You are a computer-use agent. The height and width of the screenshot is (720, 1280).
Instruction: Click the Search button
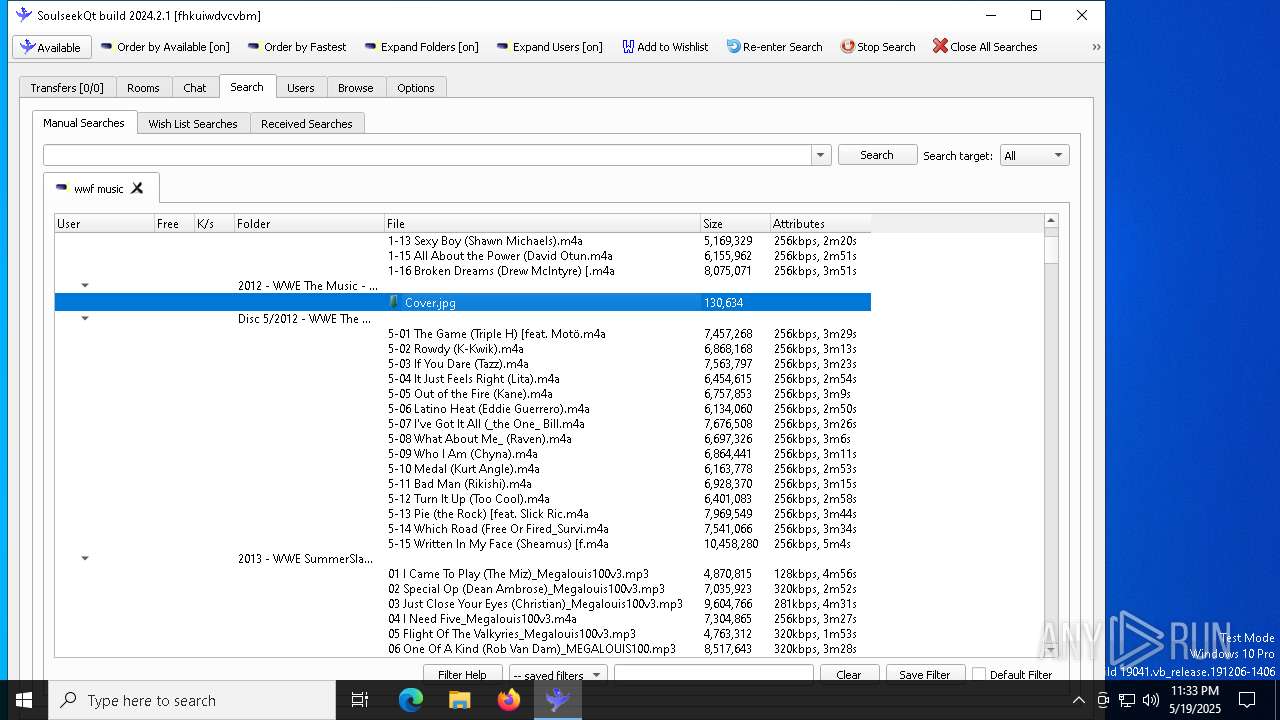877,155
